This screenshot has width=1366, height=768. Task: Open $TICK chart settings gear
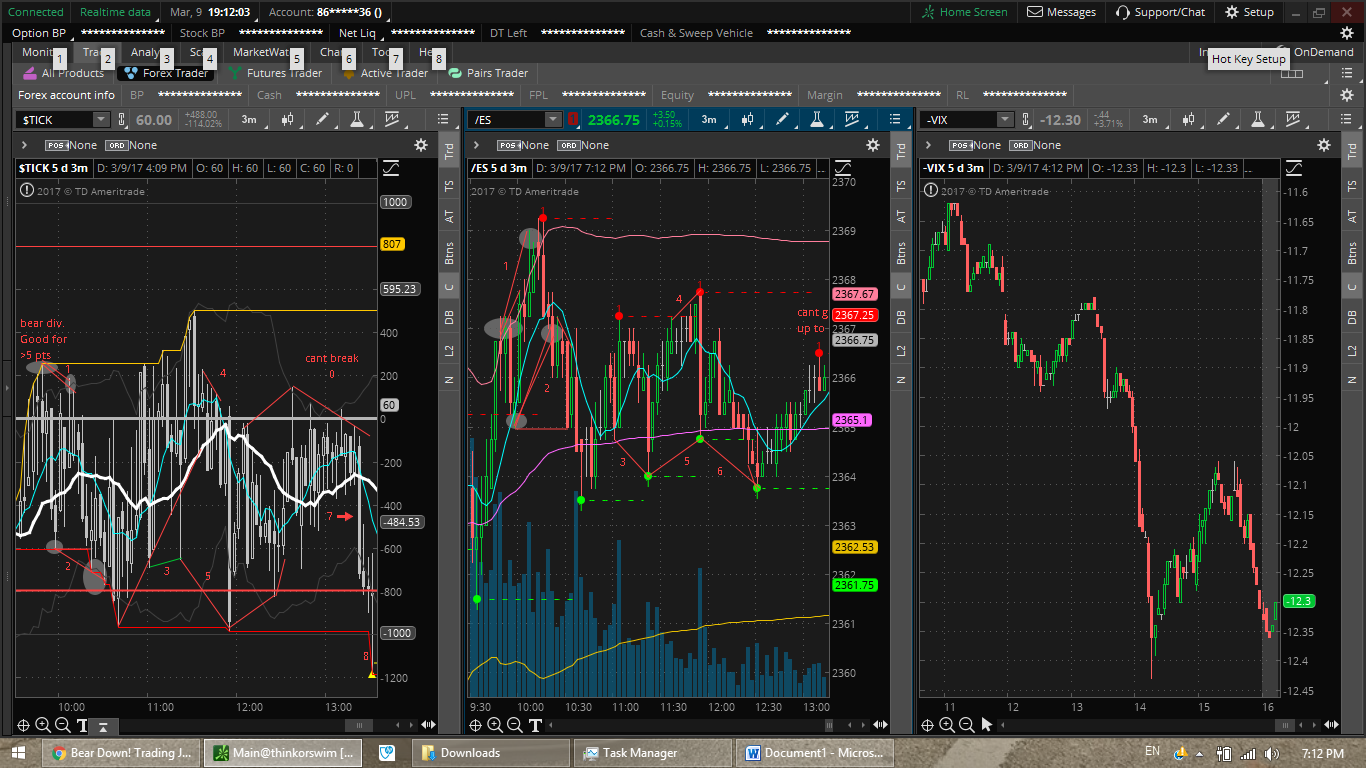click(x=421, y=145)
